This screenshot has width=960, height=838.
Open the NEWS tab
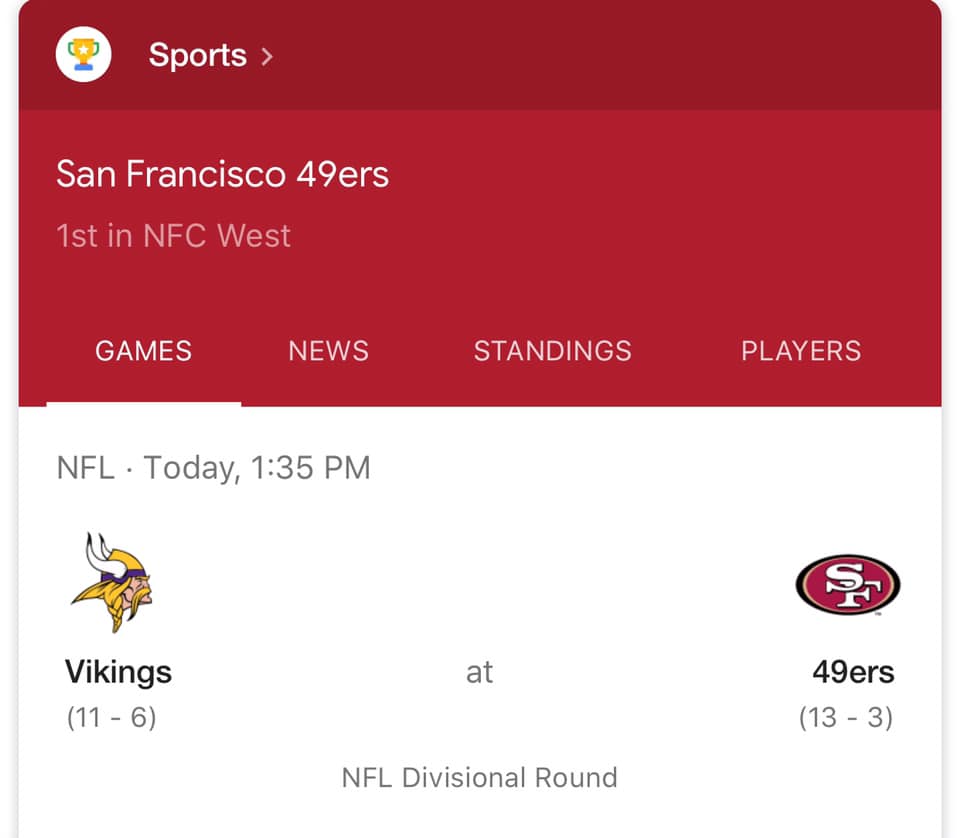click(x=328, y=351)
